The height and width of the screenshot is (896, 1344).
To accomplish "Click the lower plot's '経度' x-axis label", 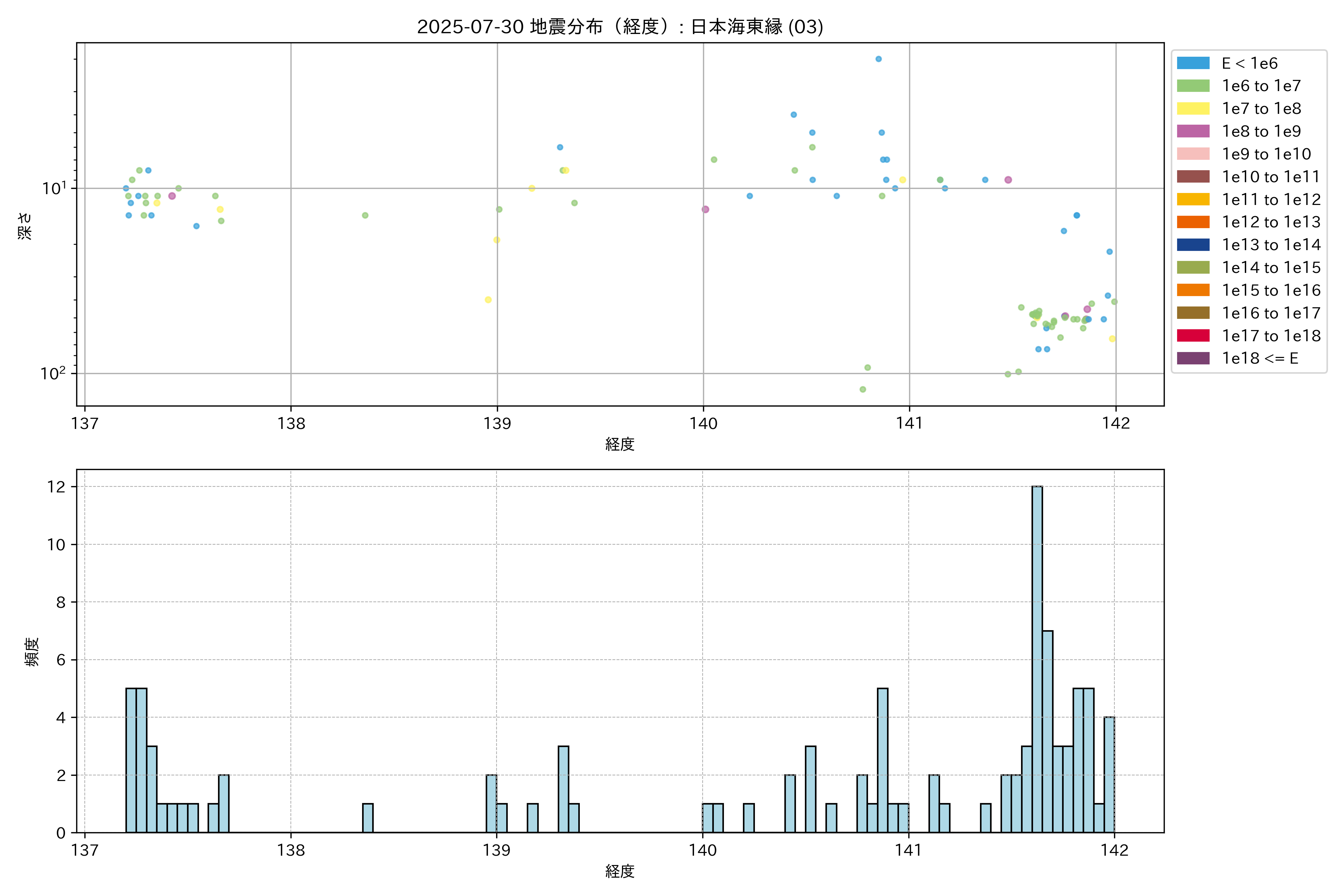I will pyautogui.click(x=619, y=871).
